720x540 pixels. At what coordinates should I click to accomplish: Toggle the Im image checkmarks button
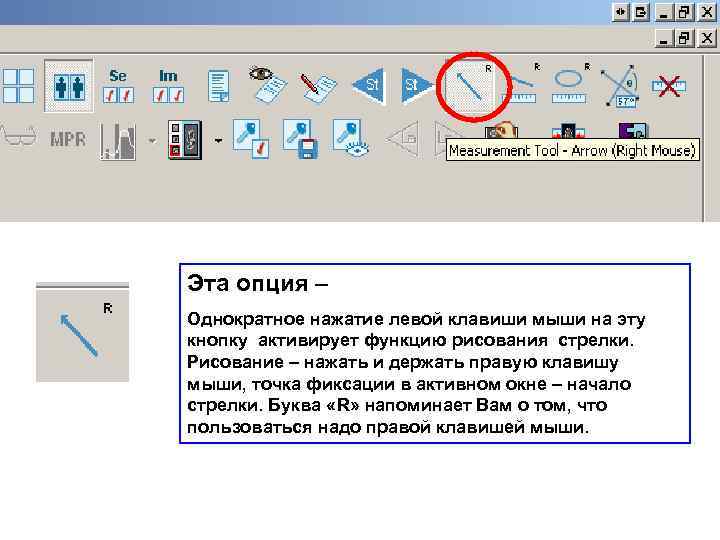[x=168, y=86]
